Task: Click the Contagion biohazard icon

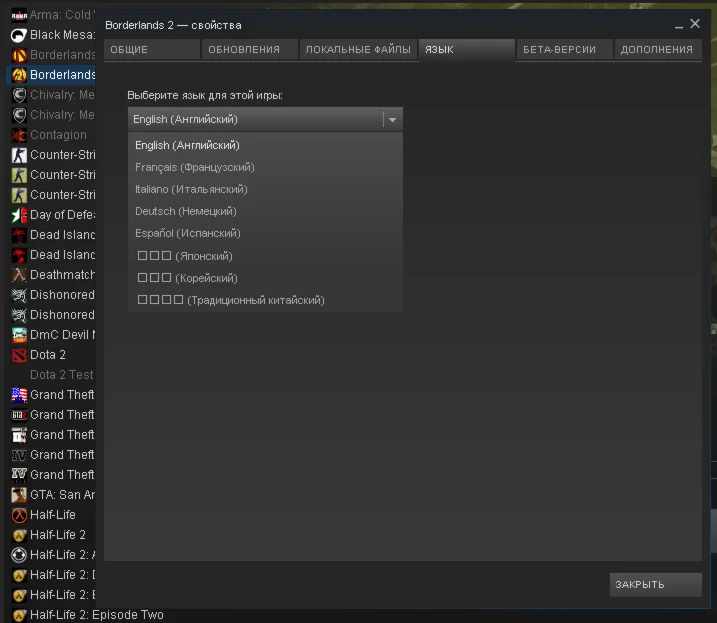Action: pyautogui.click(x=19, y=135)
